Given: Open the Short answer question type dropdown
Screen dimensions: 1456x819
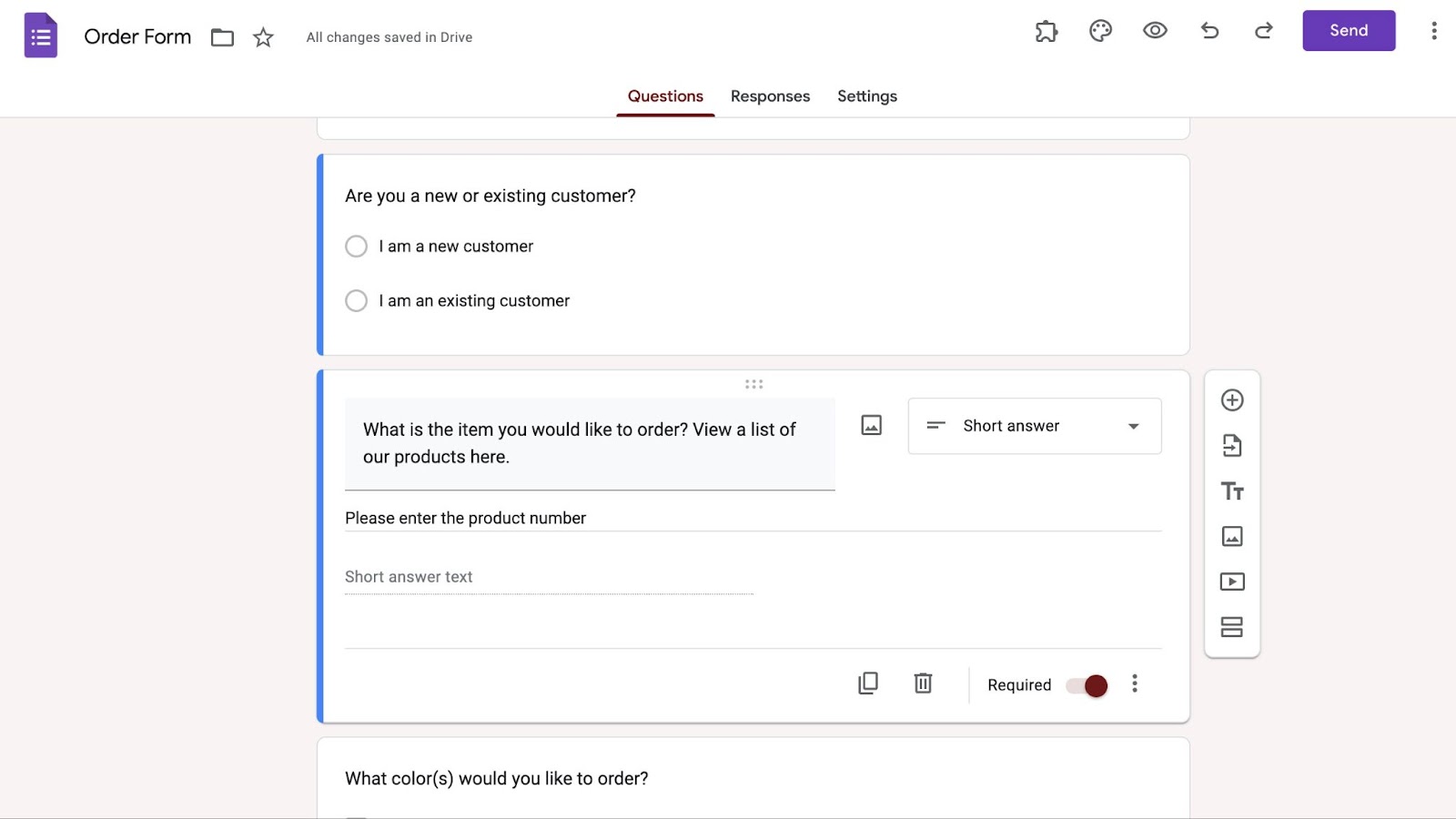Looking at the screenshot, I should pyautogui.click(x=1034, y=426).
